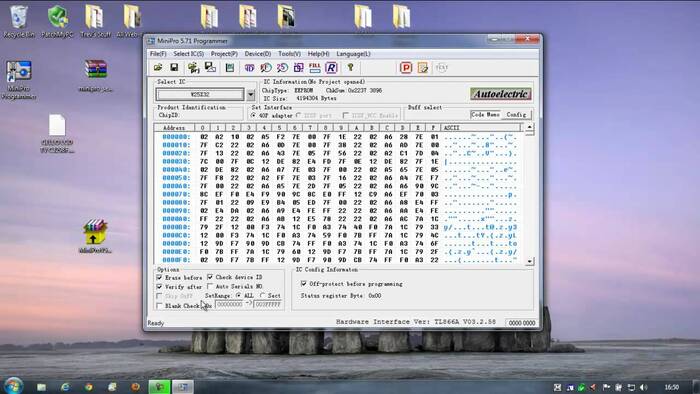Click the orange notepad toolbar icon
700x394 pixels.
coord(423,67)
